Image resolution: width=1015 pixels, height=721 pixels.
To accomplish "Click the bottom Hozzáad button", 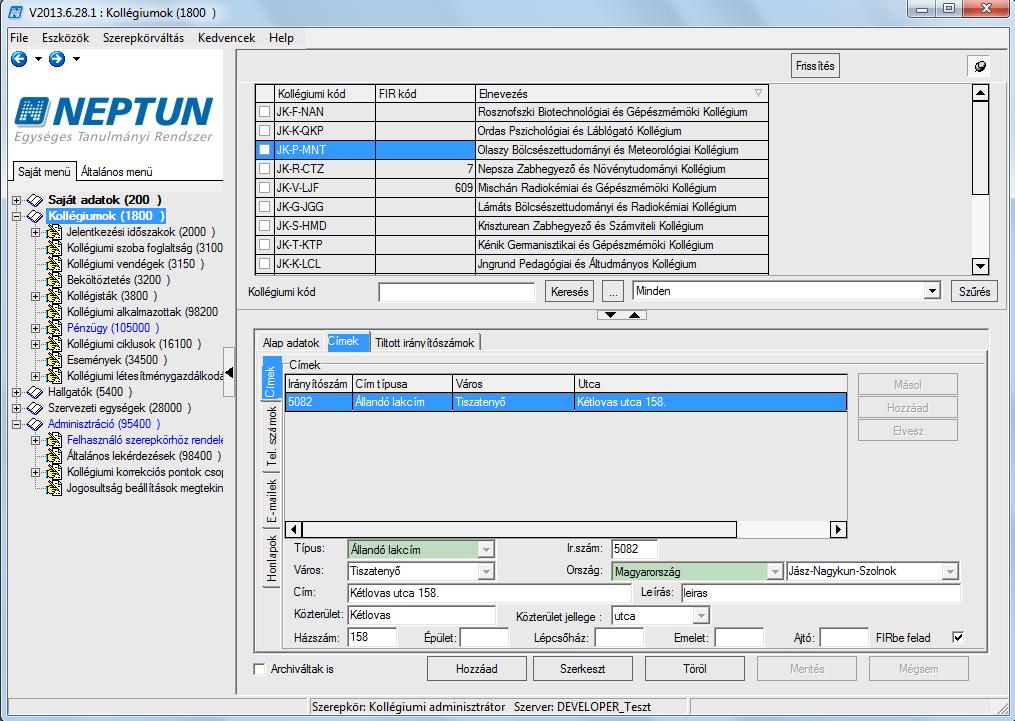I will click(476, 669).
